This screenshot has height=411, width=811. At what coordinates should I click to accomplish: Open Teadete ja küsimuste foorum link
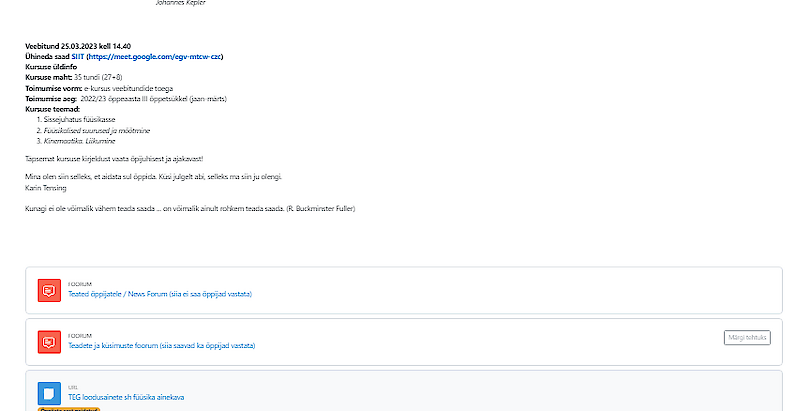click(161, 346)
